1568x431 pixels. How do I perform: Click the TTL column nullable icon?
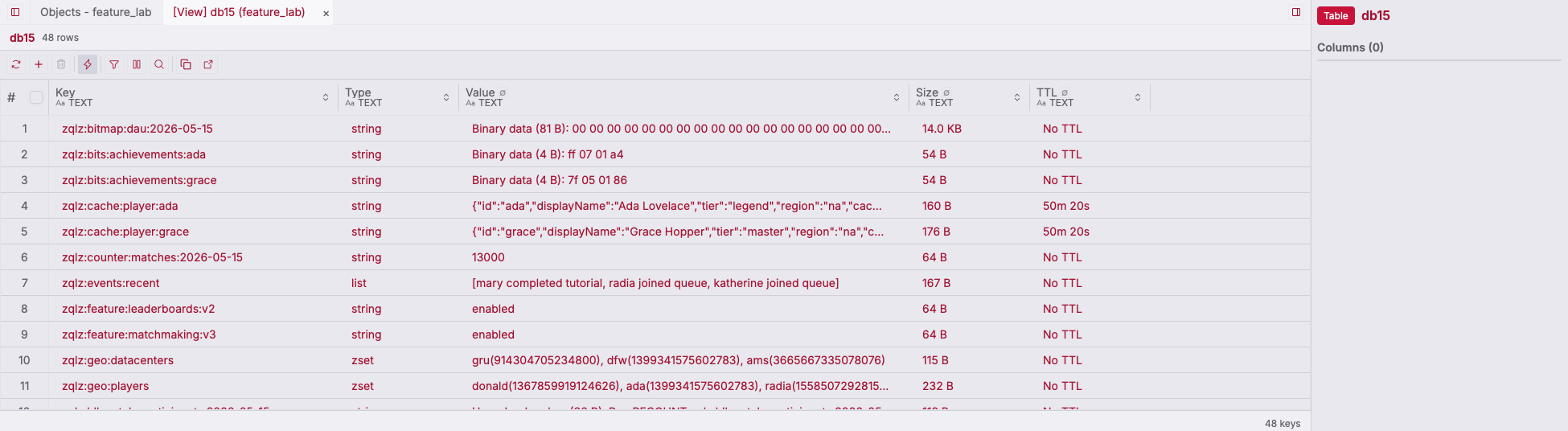[1065, 92]
